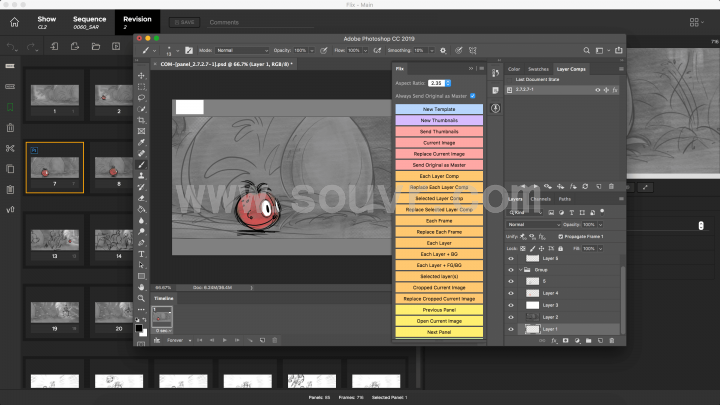
Task: Select the Pen tool
Action: coord(141,242)
